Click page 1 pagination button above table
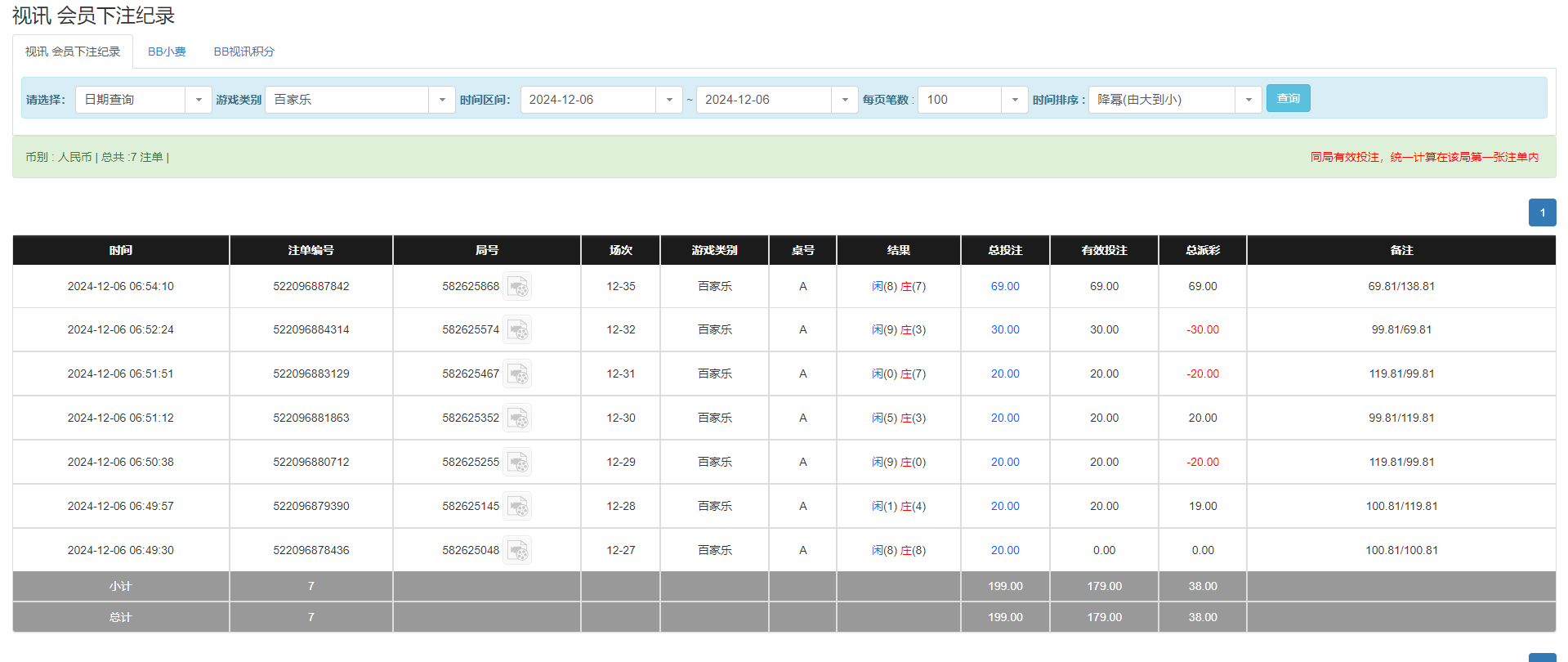 coord(1542,212)
